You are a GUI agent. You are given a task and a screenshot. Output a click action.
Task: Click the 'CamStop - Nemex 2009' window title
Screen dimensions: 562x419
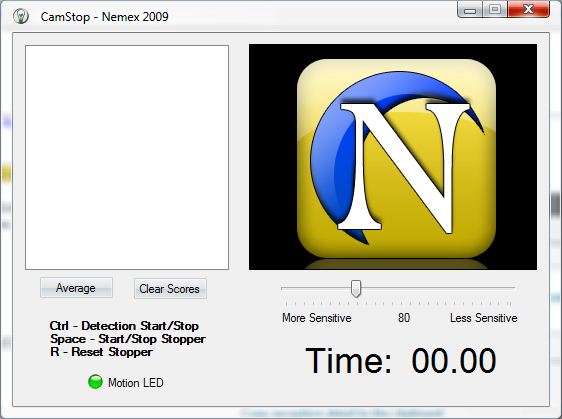pos(104,17)
